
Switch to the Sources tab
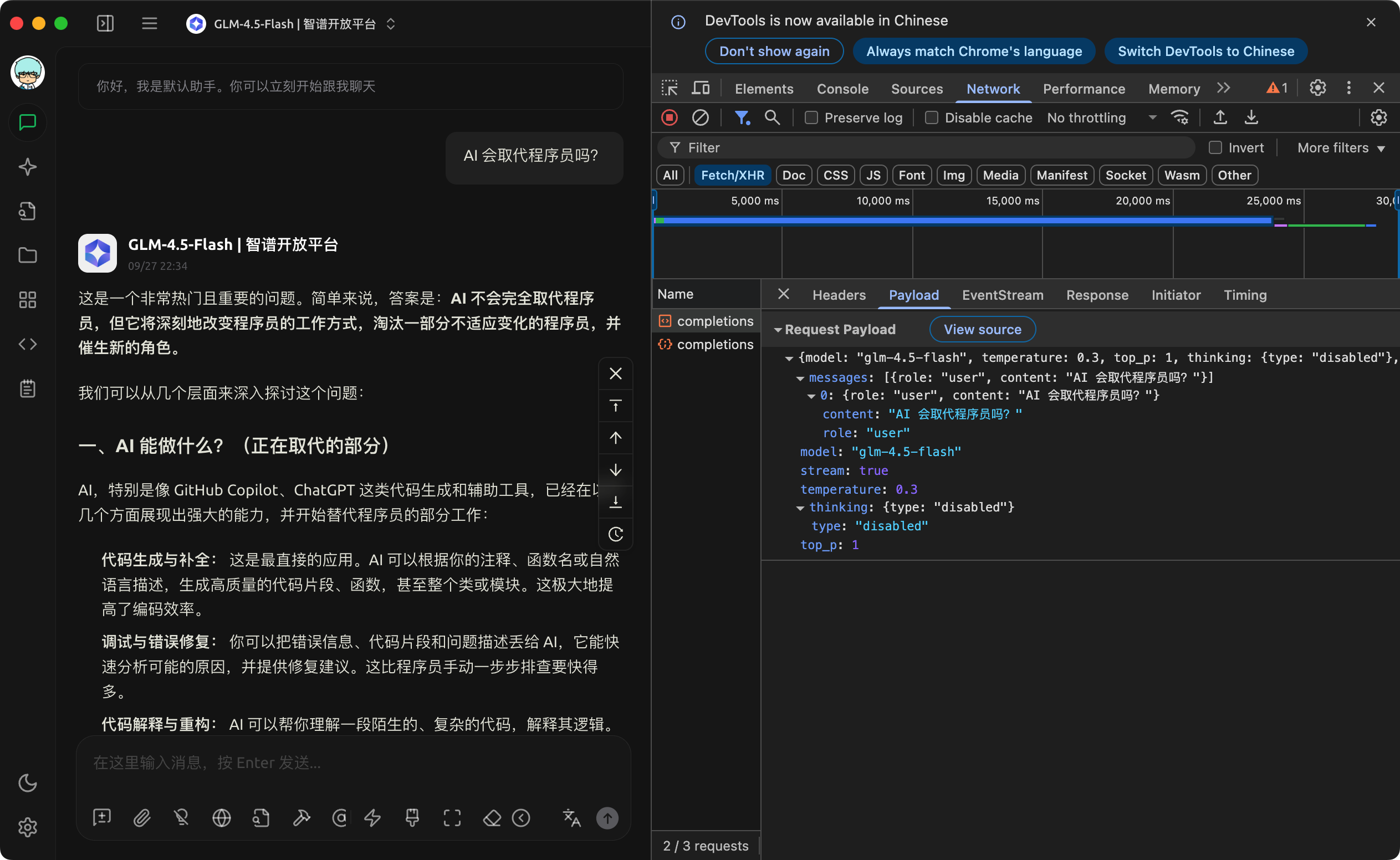(917, 89)
